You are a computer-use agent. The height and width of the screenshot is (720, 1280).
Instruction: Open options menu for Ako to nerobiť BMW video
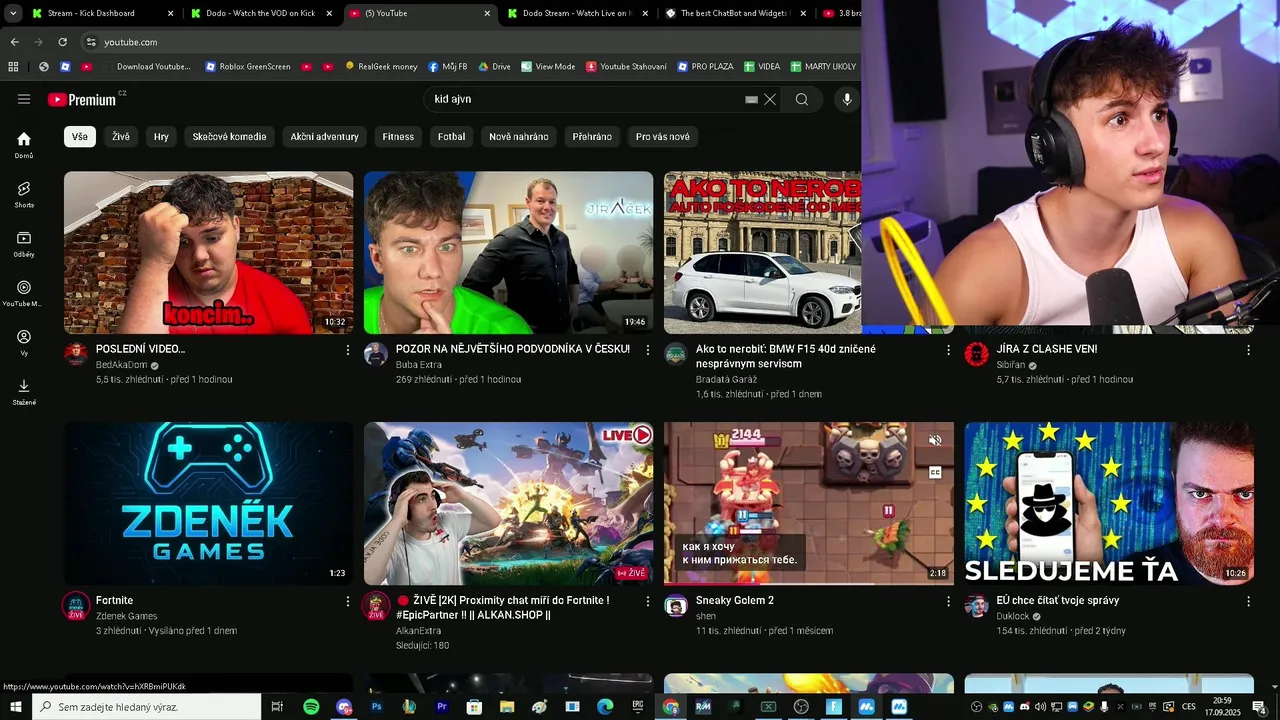point(949,350)
